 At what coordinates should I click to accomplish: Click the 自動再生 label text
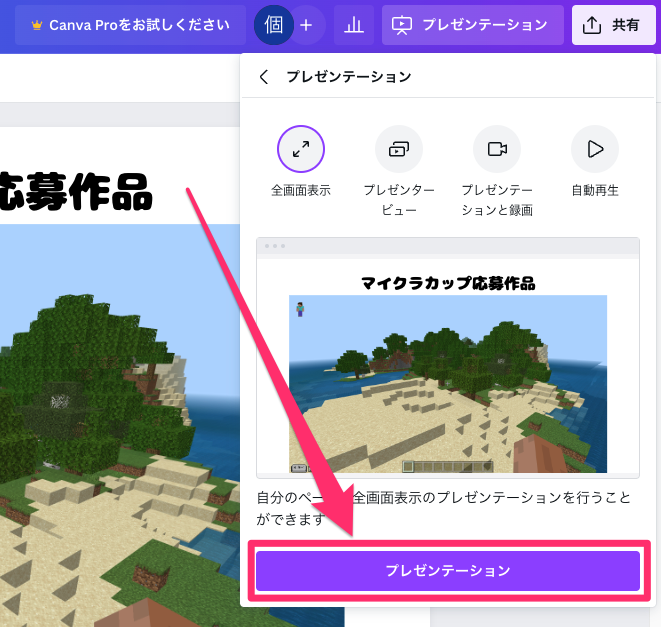click(595, 190)
